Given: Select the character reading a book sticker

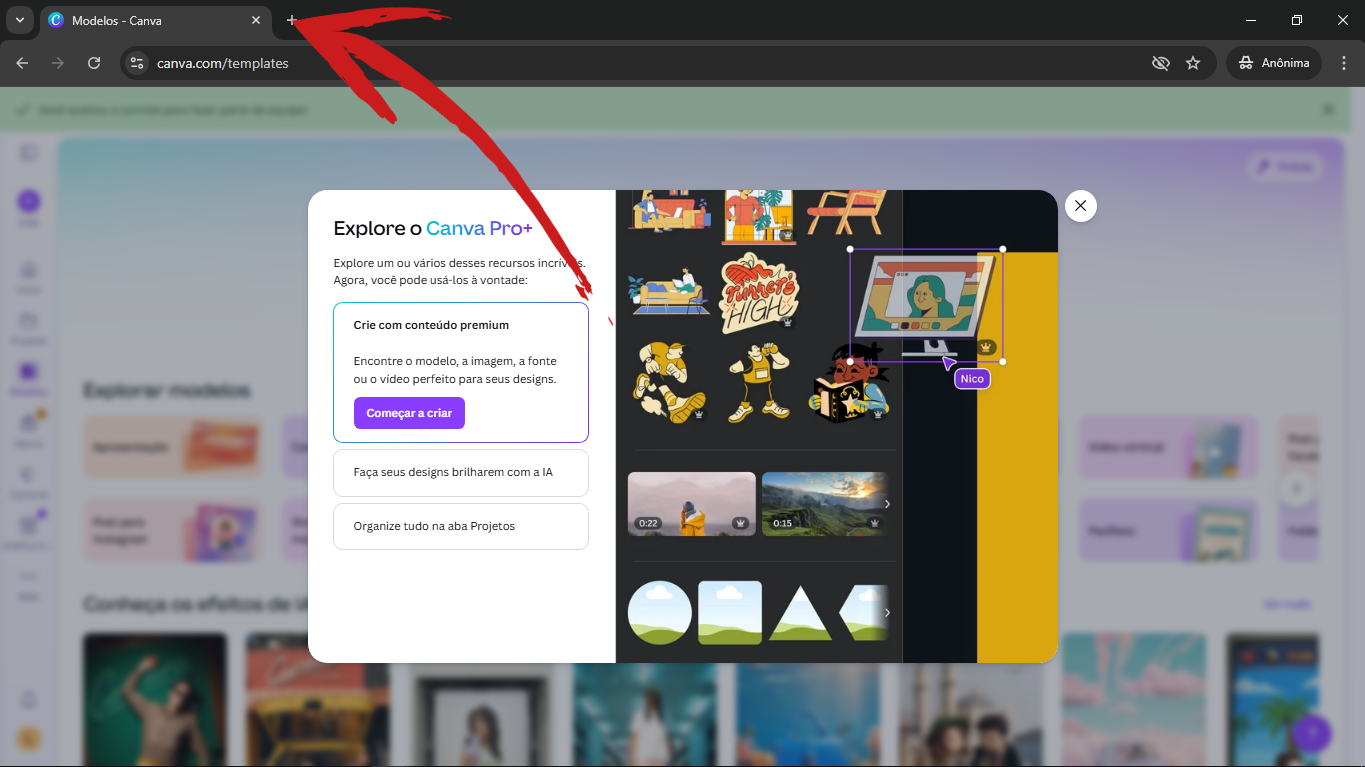Looking at the screenshot, I should click(848, 385).
